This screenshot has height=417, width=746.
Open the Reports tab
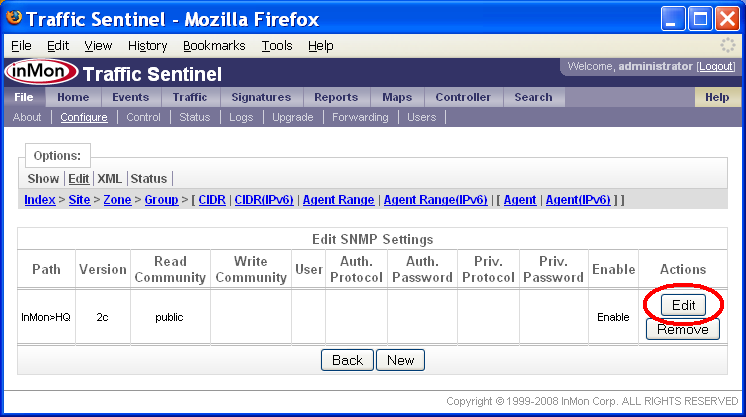pos(336,97)
